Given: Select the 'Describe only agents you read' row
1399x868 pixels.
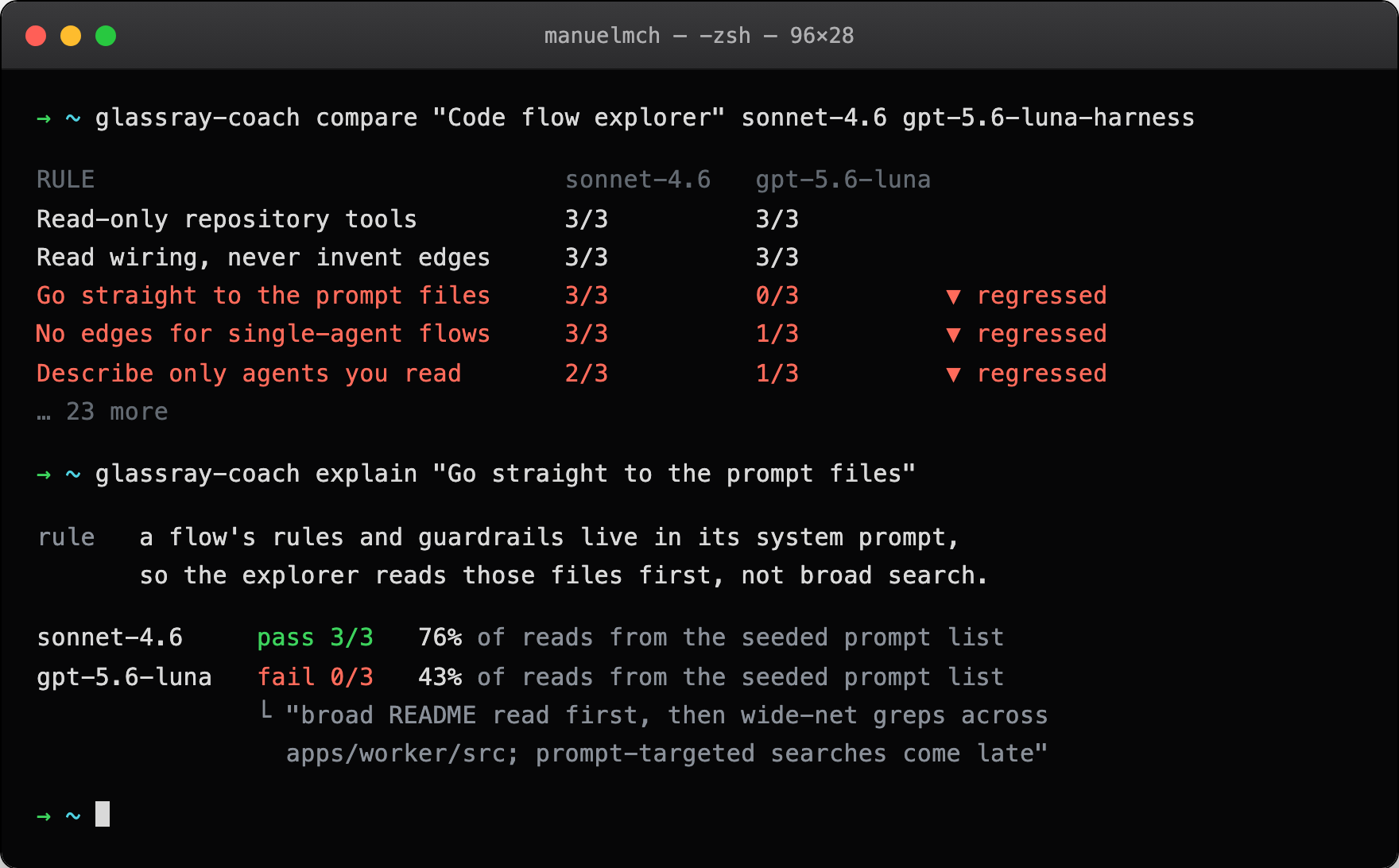Looking at the screenshot, I should 572,373.
